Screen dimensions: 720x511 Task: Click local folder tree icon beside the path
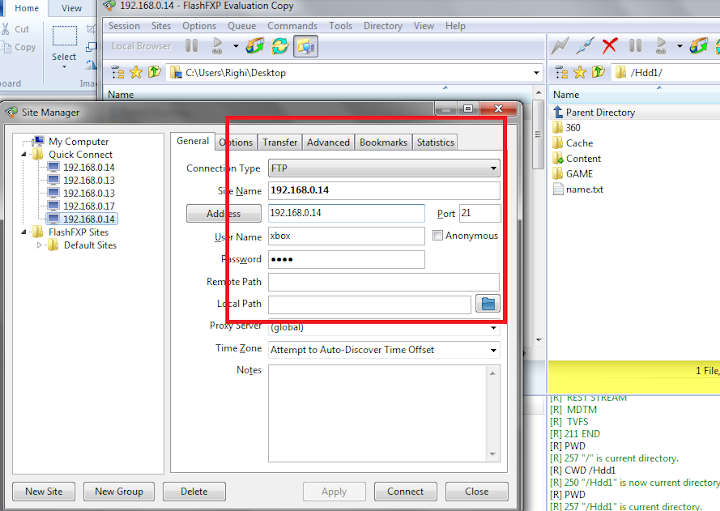(118, 73)
